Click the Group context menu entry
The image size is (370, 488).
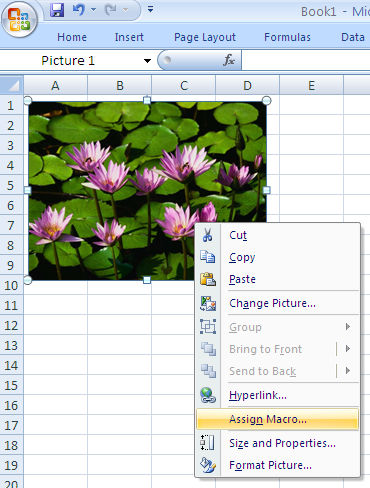[277, 327]
